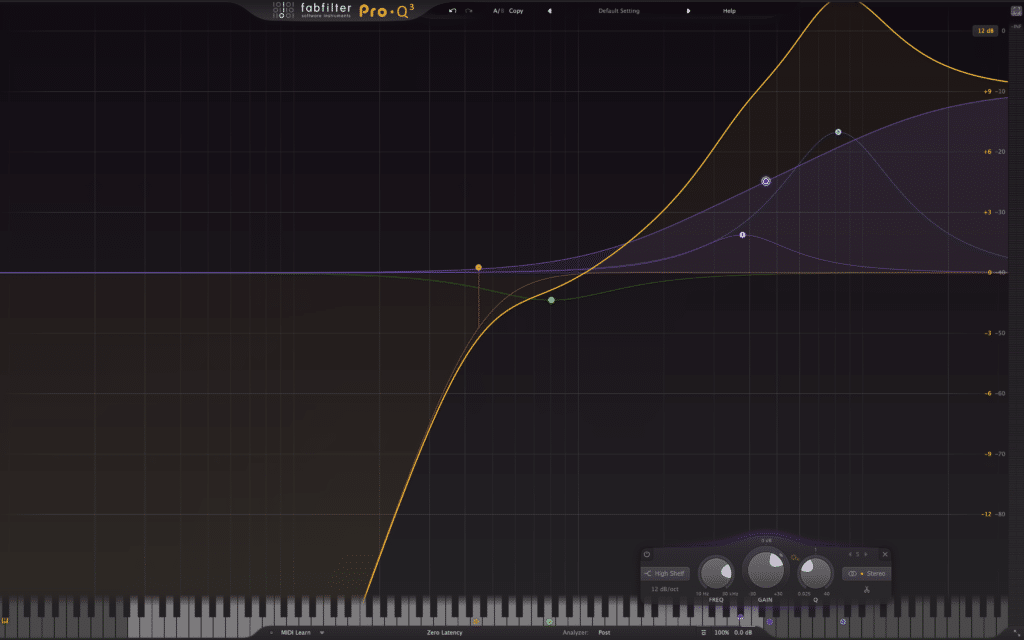The width and height of the screenshot is (1024, 640).
Task: Click the yellow piano display icon at left
Action: point(5,621)
